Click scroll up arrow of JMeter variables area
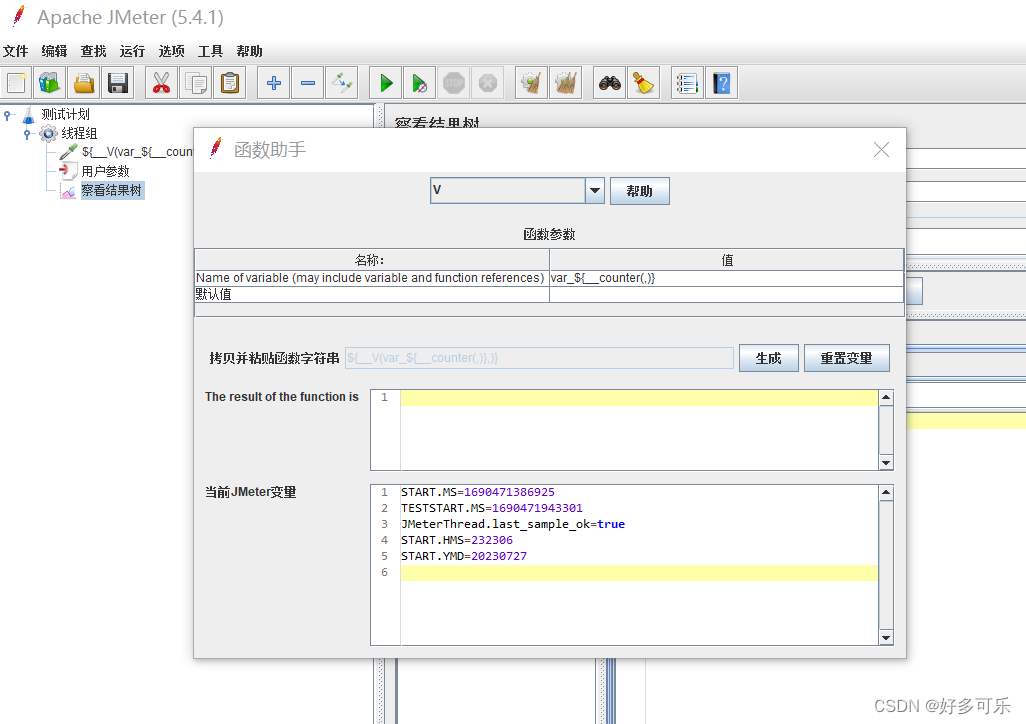This screenshot has height=724, width=1026. click(886, 492)
